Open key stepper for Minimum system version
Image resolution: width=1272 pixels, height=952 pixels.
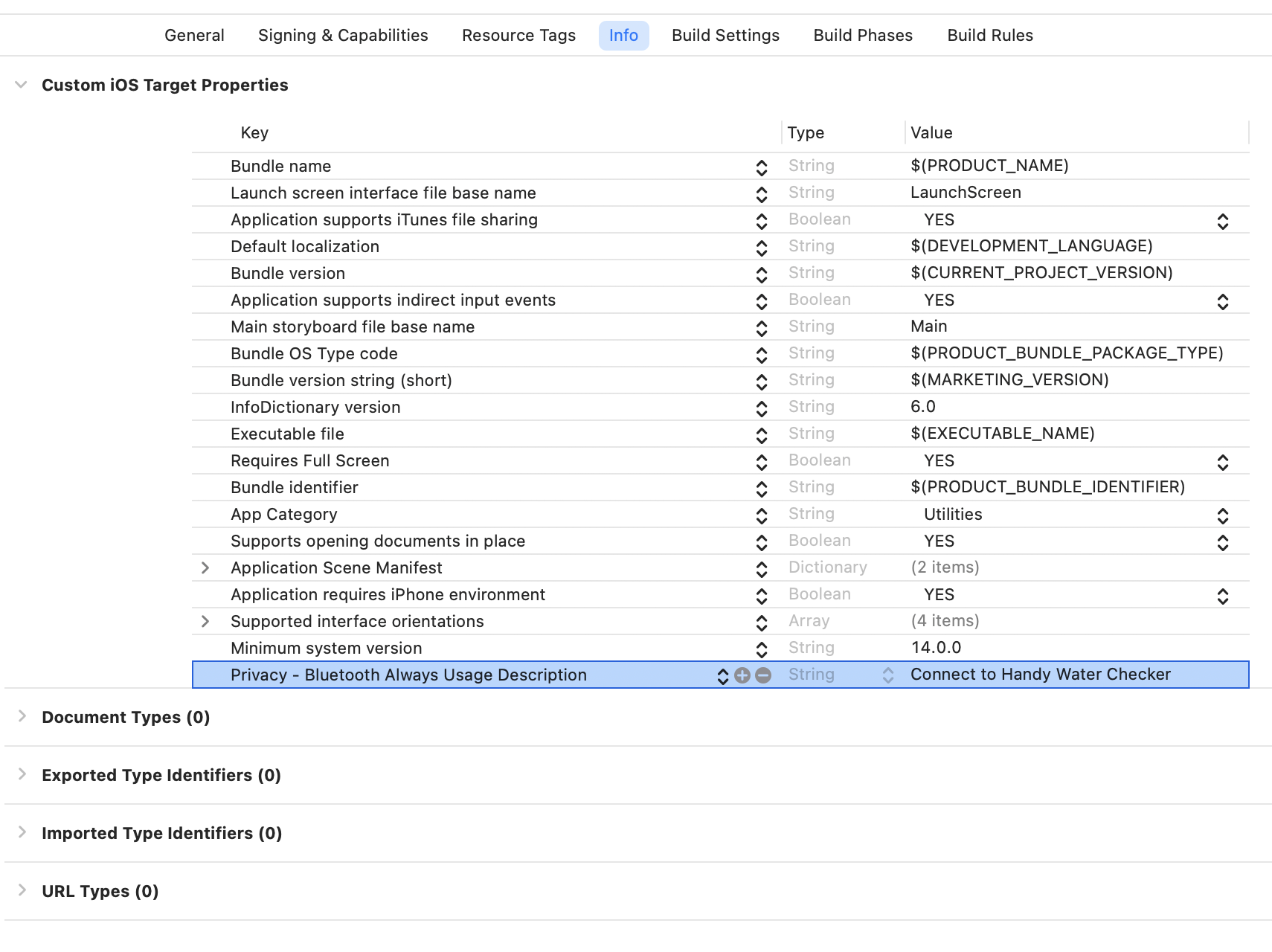(761, 649)
